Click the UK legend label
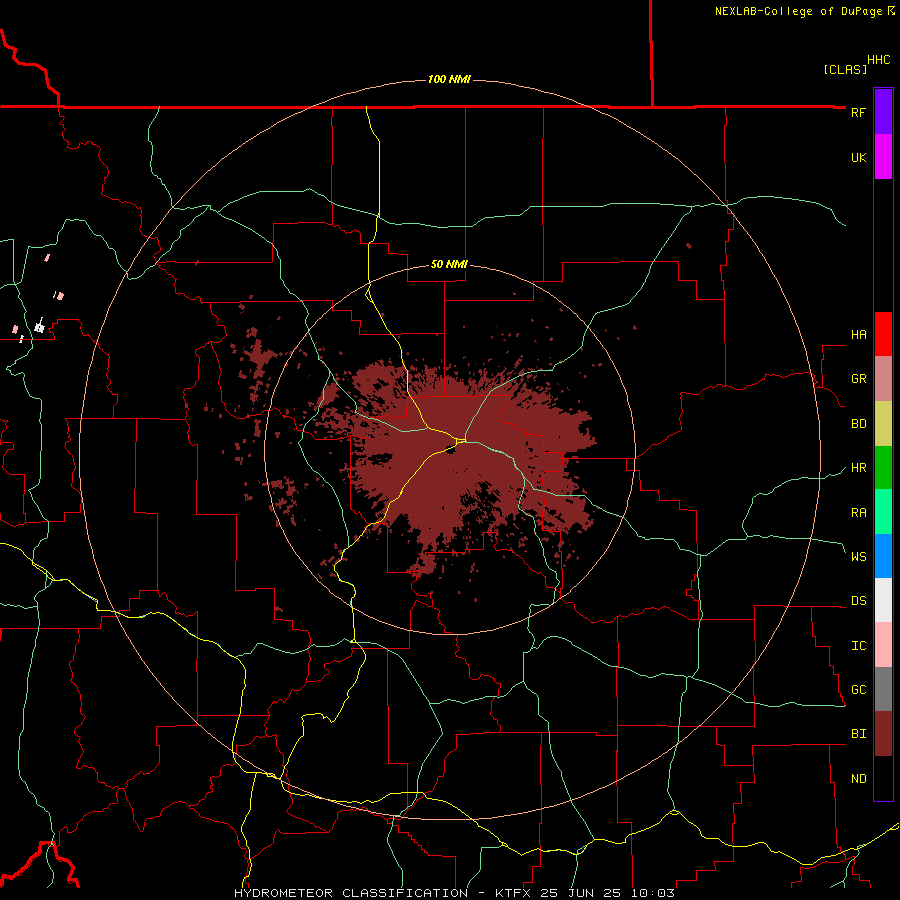 858,158
